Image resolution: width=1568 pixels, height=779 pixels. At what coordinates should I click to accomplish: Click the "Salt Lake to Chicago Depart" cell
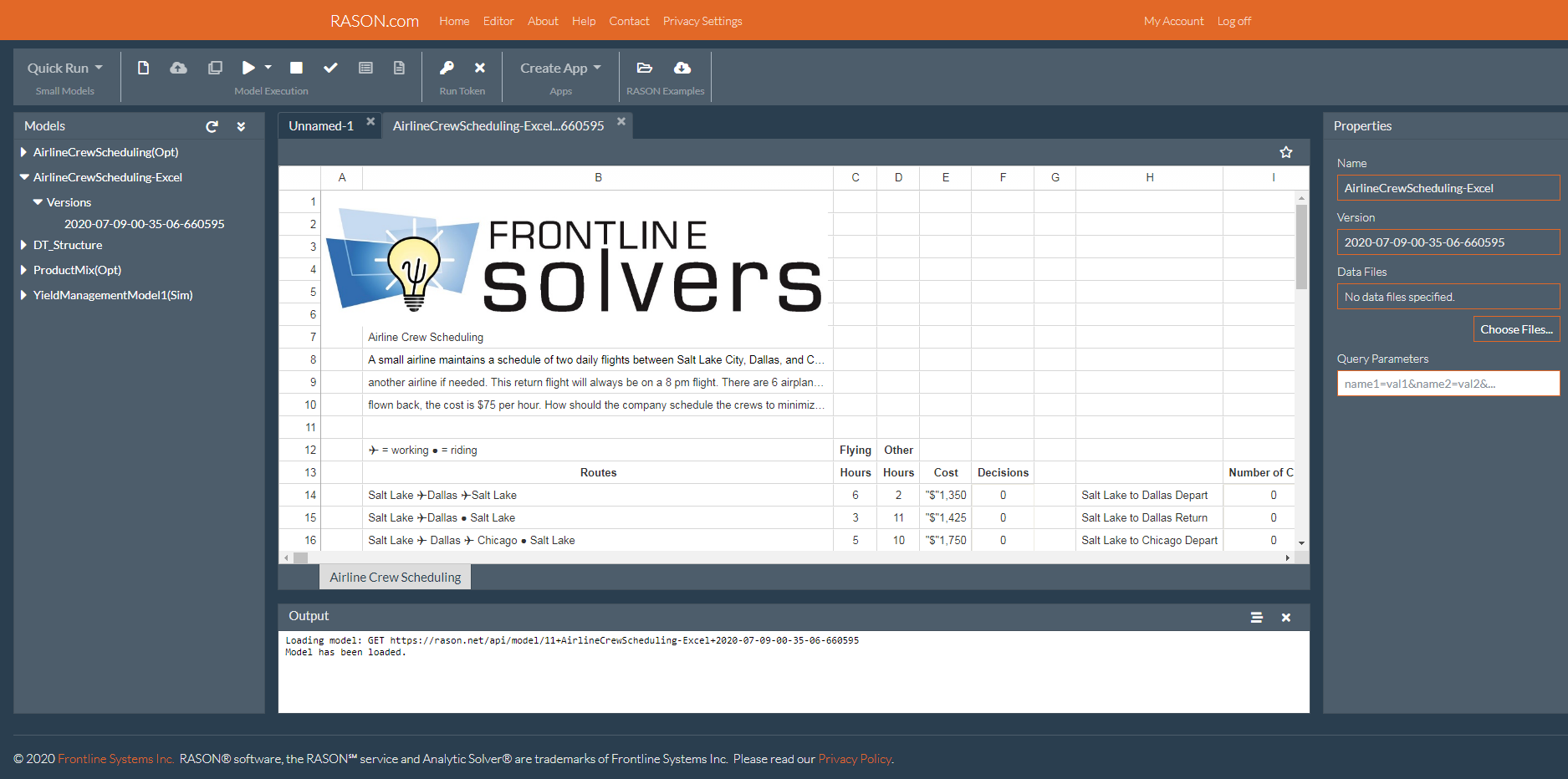coord(1149,541)
